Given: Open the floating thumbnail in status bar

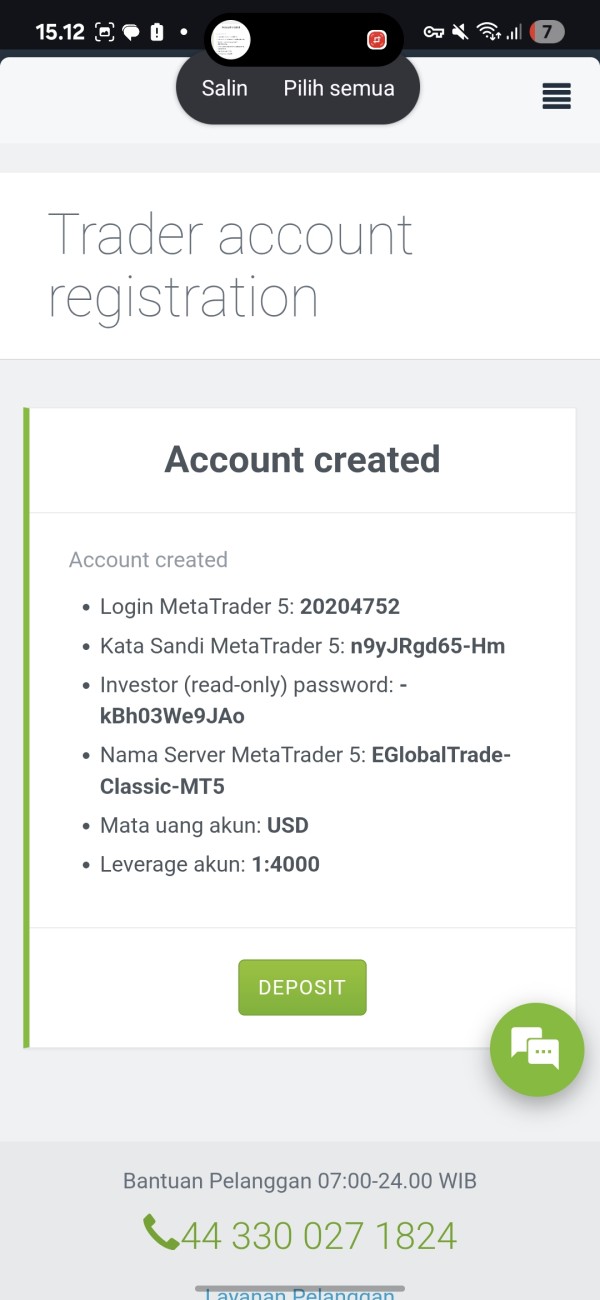Looking at the screenshot, I should click(x=231, y=40).
